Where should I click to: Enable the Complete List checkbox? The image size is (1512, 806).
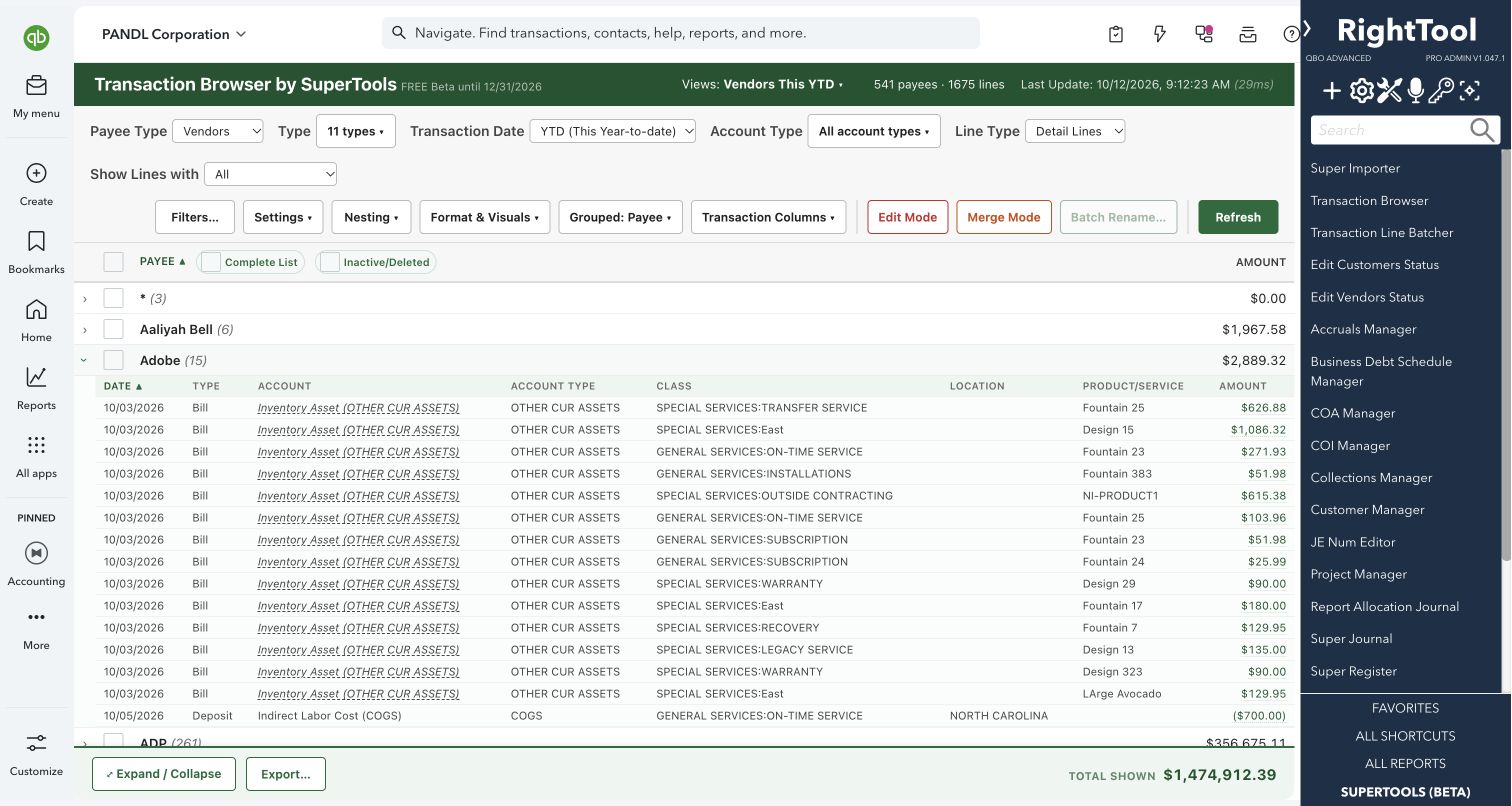coord(211,262)
